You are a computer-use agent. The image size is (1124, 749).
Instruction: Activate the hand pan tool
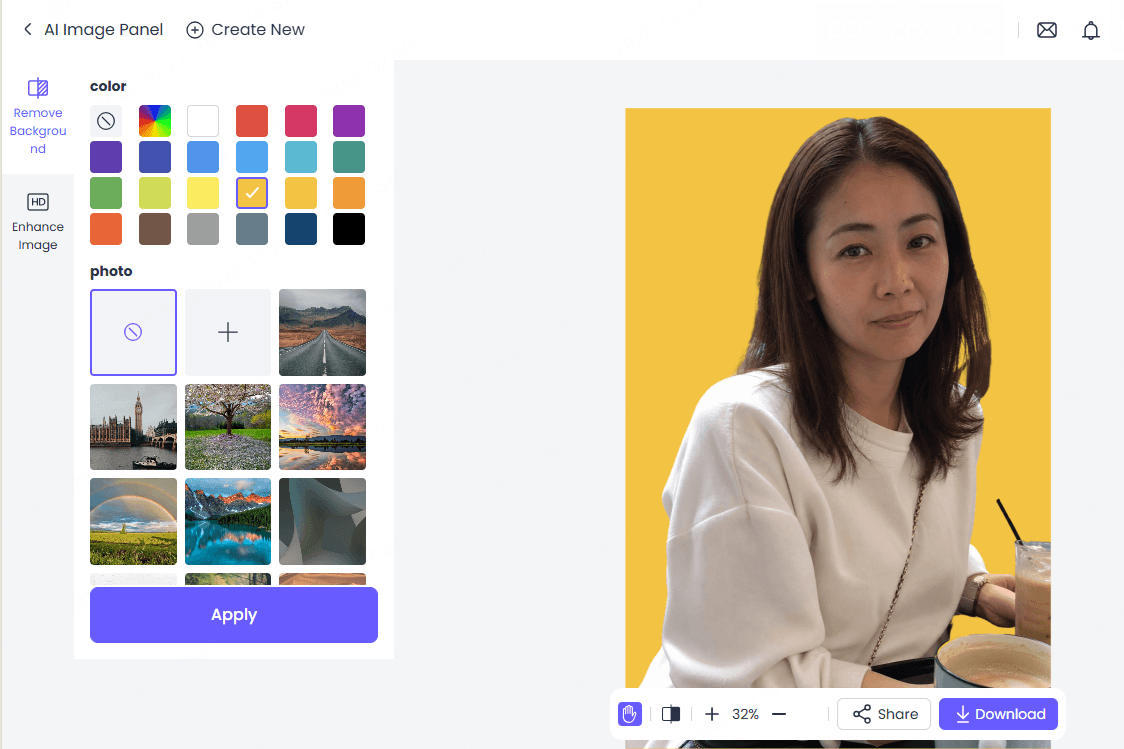(x=629, y=714)
